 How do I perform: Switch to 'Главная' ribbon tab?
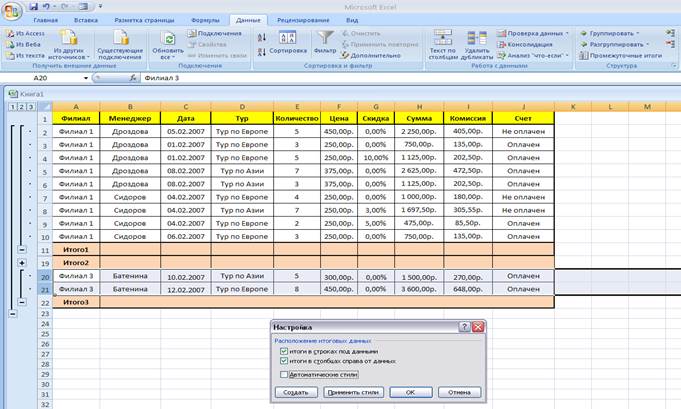46,20
